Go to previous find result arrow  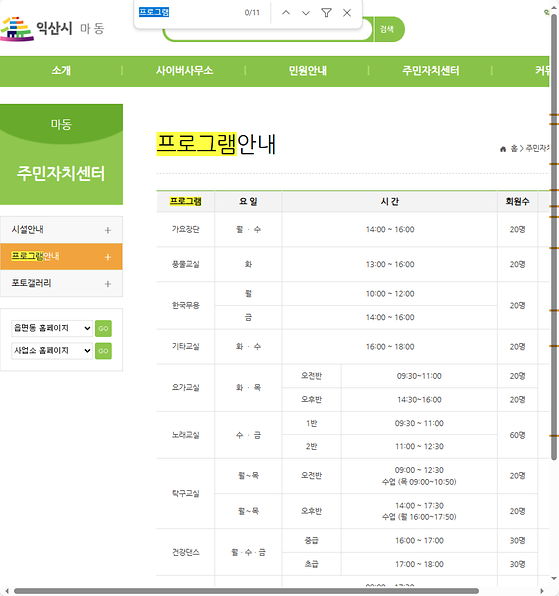click(286, 13)
